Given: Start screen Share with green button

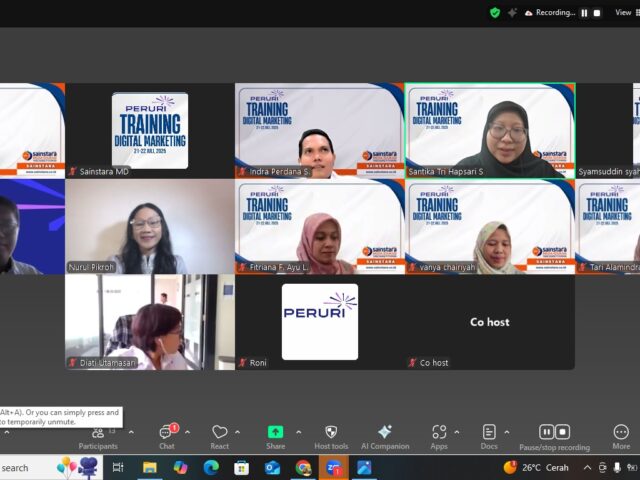Looking at the screenshot, I should pos(276,438).
